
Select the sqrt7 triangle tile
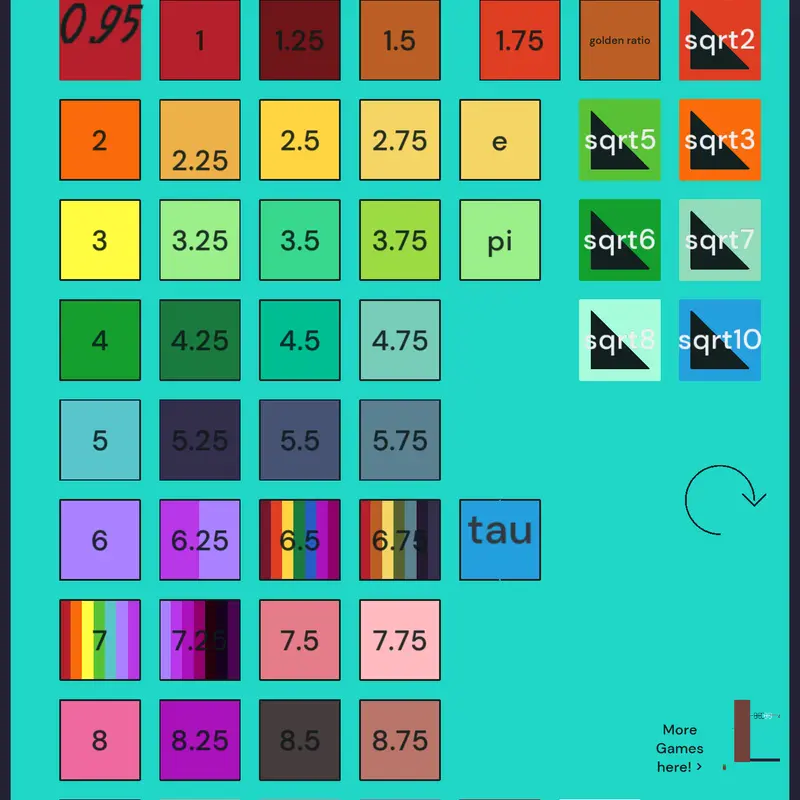tap(719, 240)
